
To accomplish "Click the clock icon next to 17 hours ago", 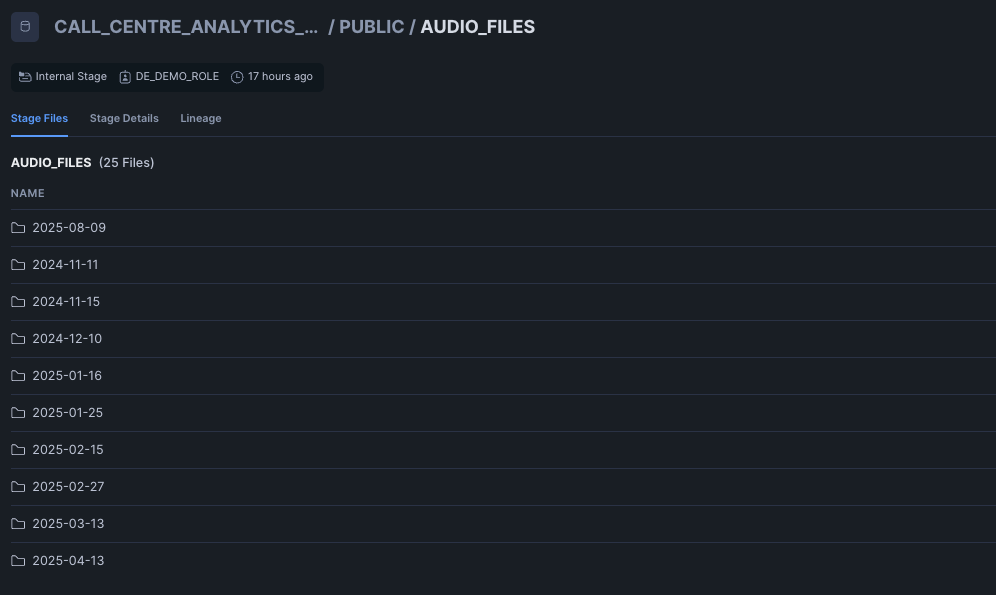I will pyautogui.click(x=236, y=76).
